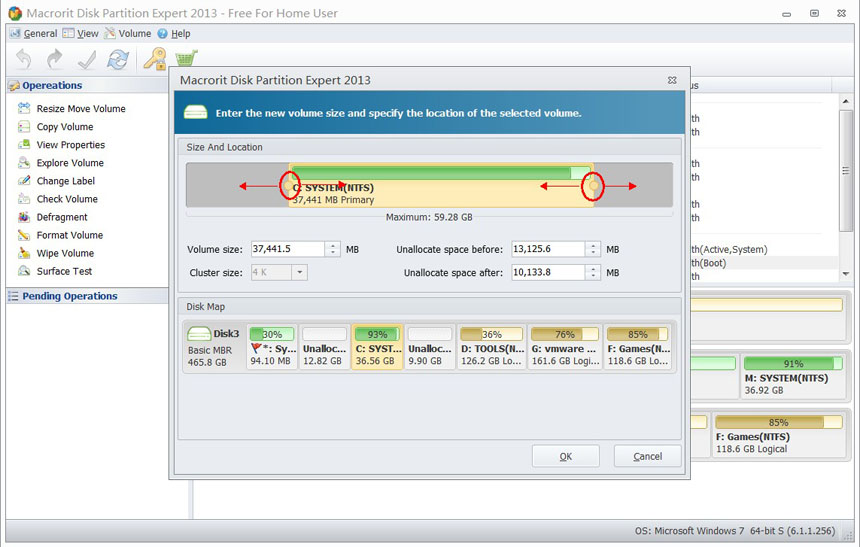The height and width of the screenshot is (547, 860).
Task: Select D: TOOLS partition in Disk Map
Action: 491,347
